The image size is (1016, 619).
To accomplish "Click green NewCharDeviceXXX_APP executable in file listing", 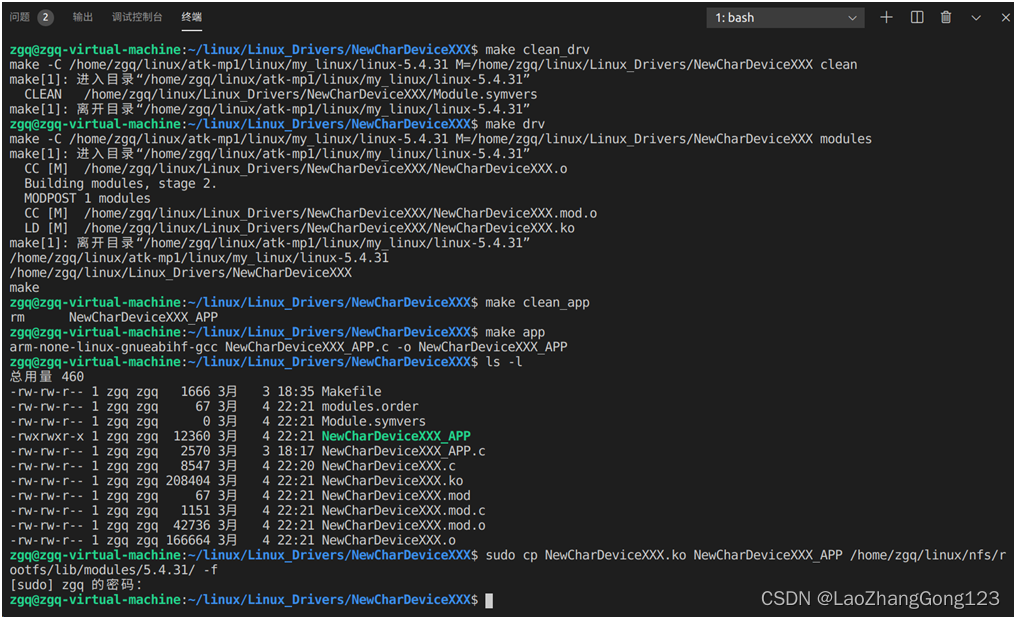I will click(x=395, y=436).
